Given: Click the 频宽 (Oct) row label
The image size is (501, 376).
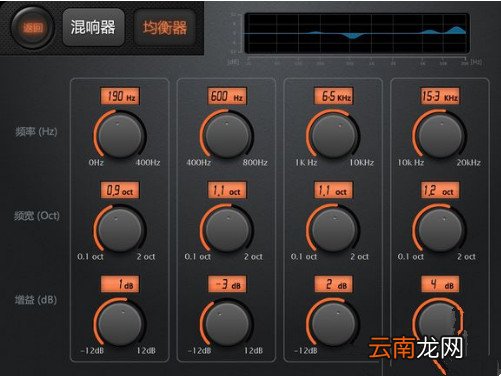Looking at the screenshot, I should (37, 216).
